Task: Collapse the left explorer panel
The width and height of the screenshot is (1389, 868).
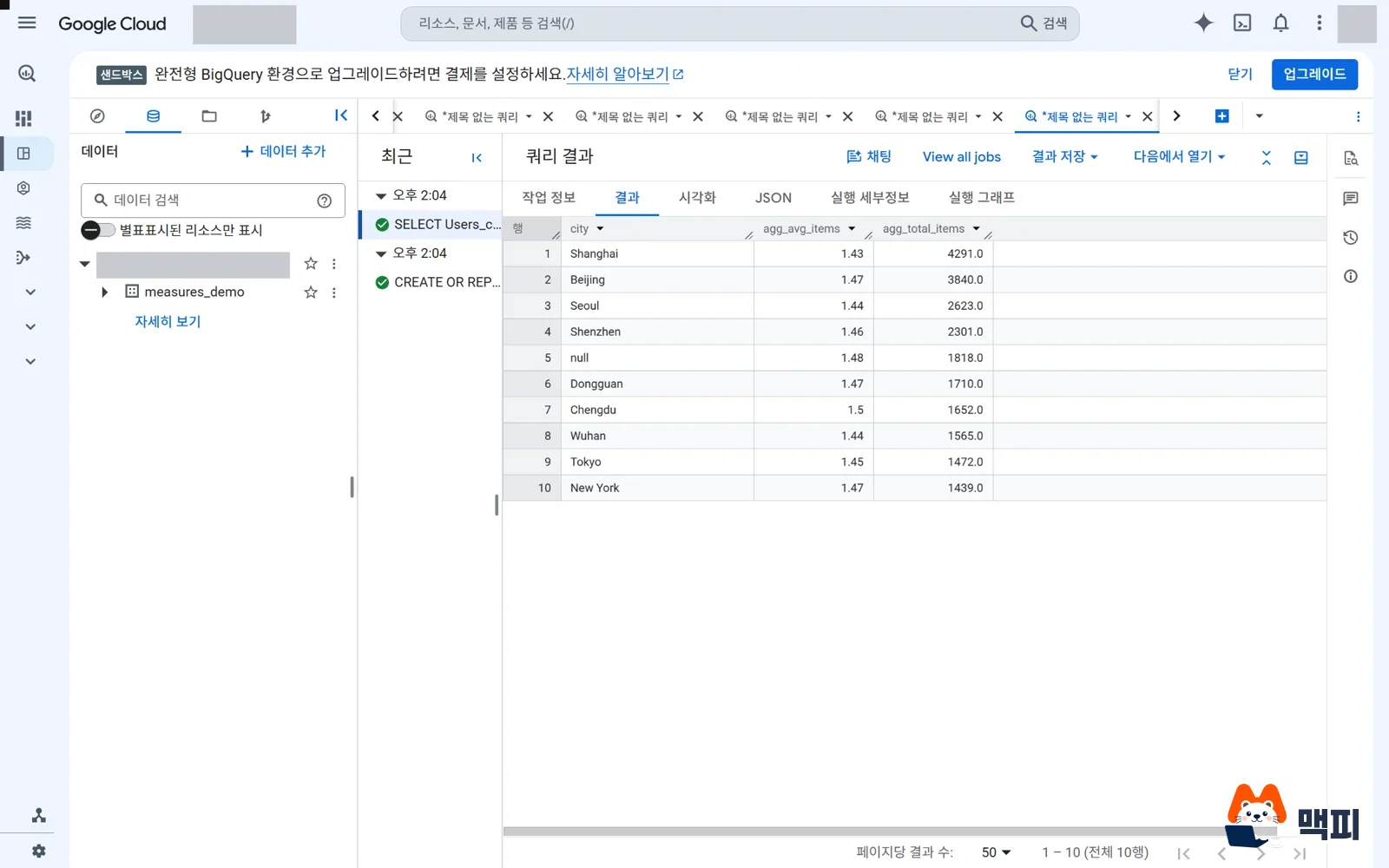Action: (340, 115)
